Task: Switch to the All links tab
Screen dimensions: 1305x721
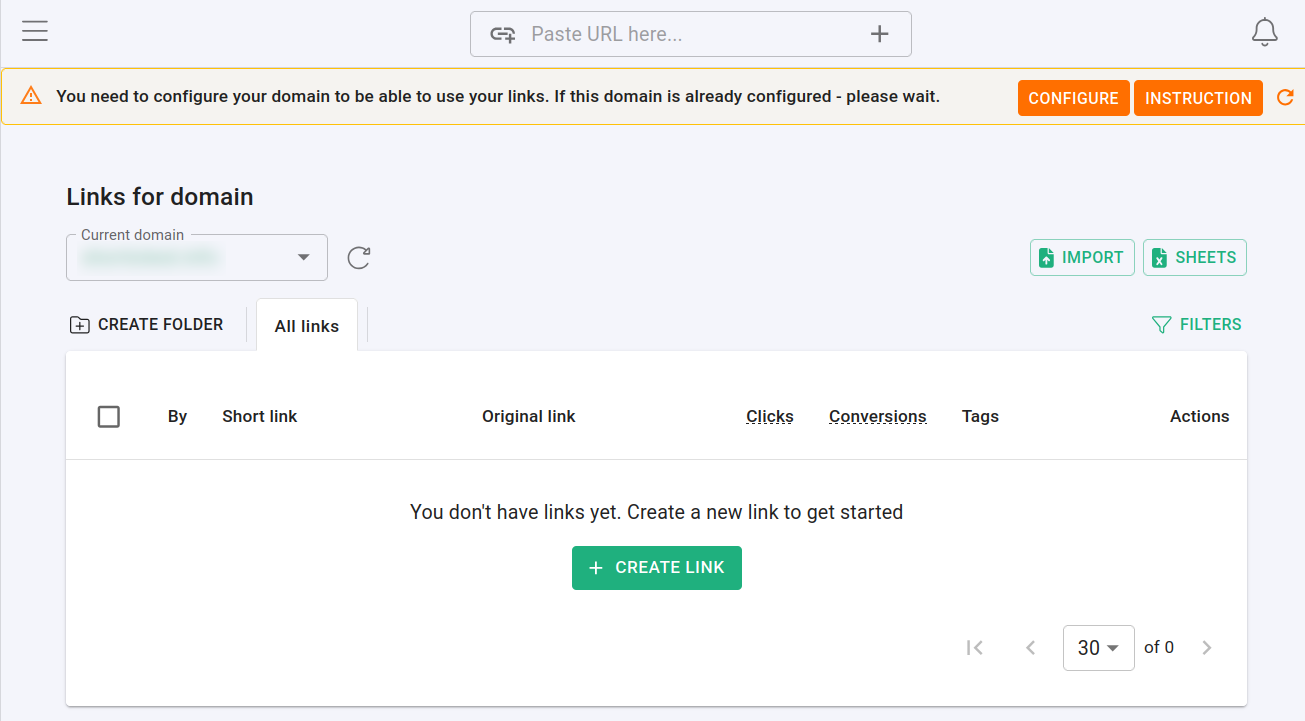Action: (306, 325)
